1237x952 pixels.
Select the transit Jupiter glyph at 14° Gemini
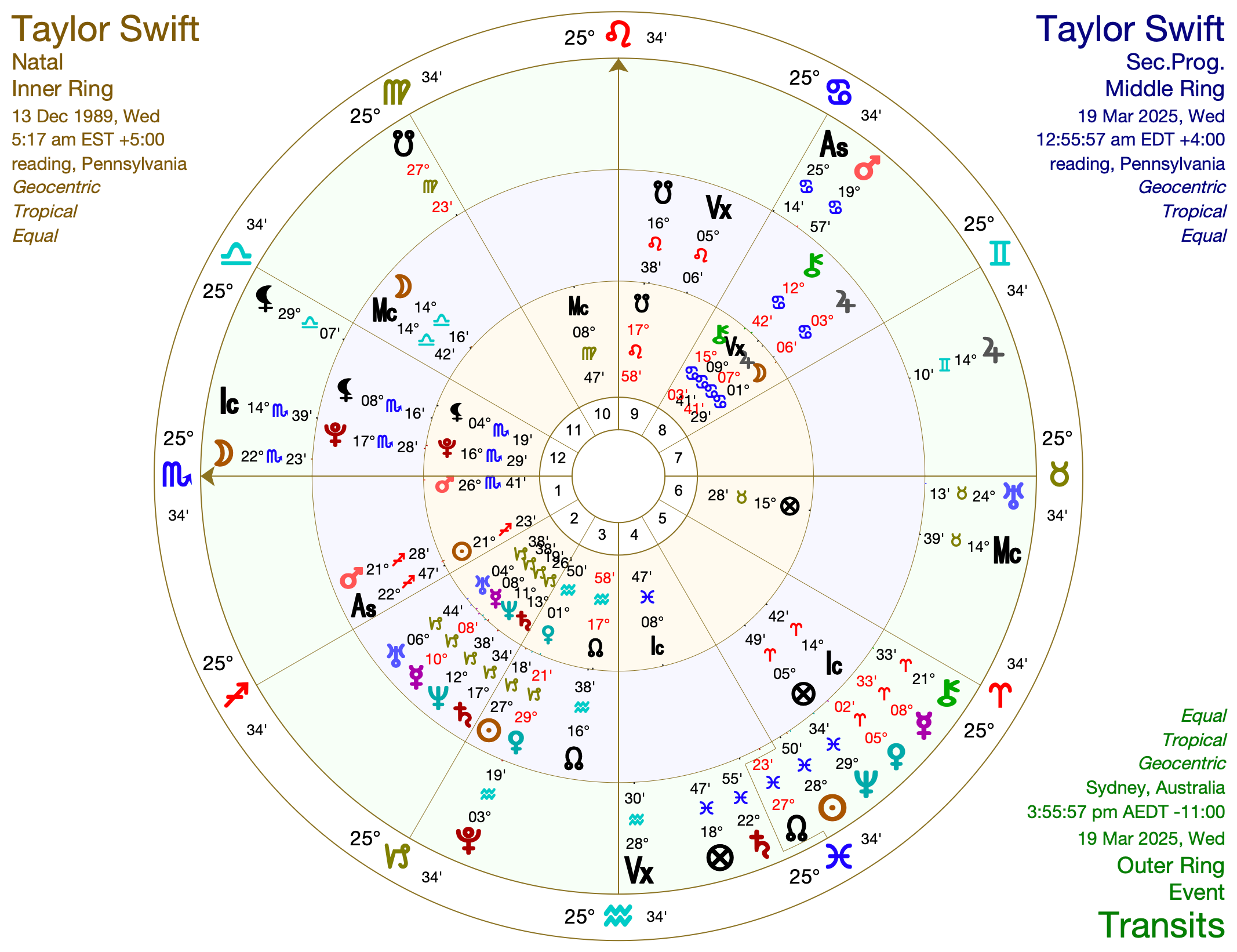[993, 350]
